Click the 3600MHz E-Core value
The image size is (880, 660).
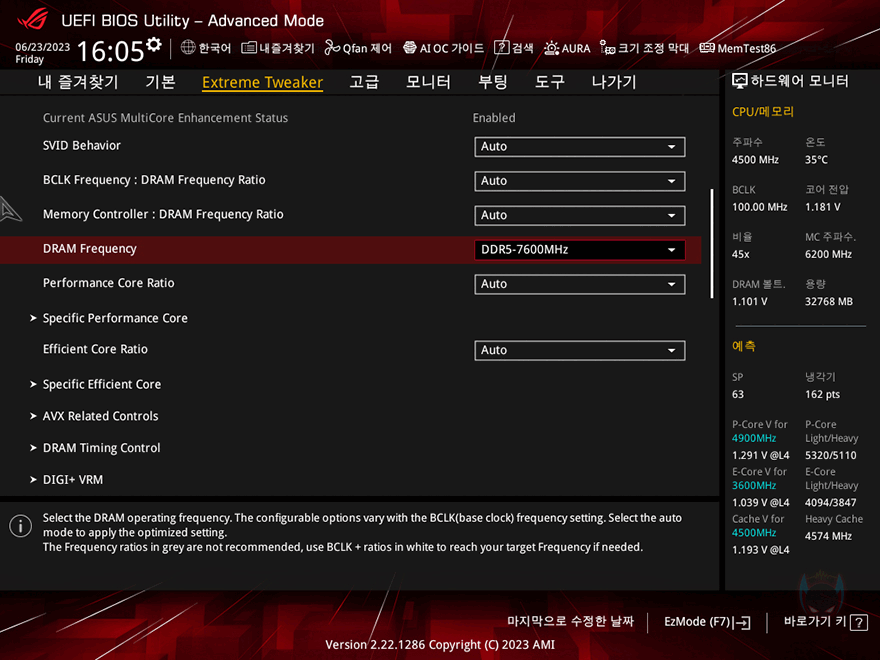754,485
